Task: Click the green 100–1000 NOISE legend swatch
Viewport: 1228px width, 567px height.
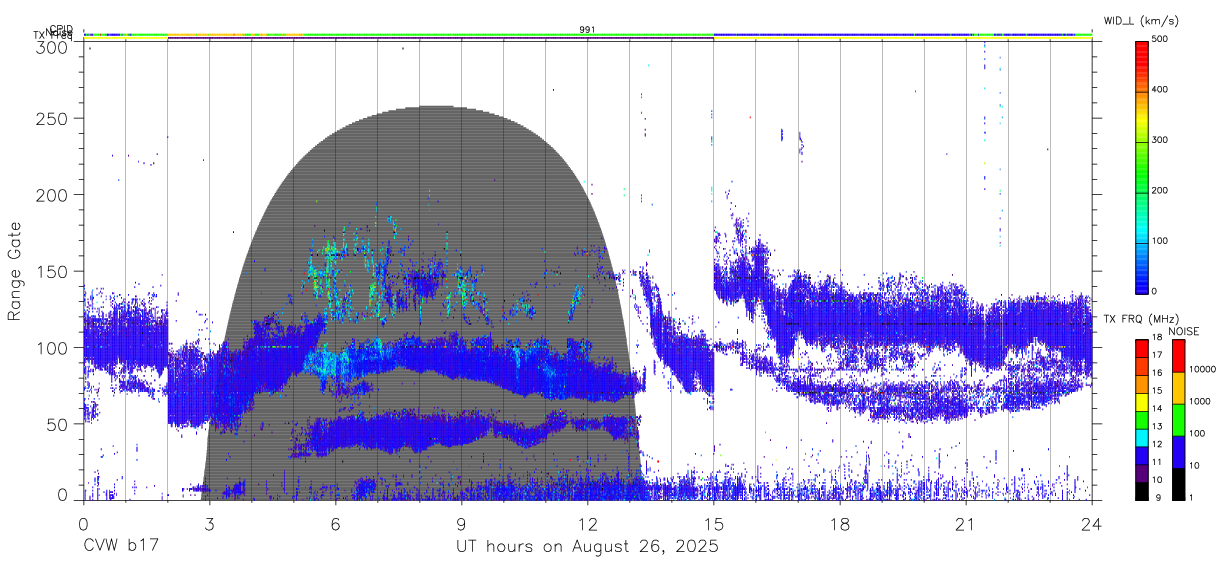Action: tap(1178, 419)
